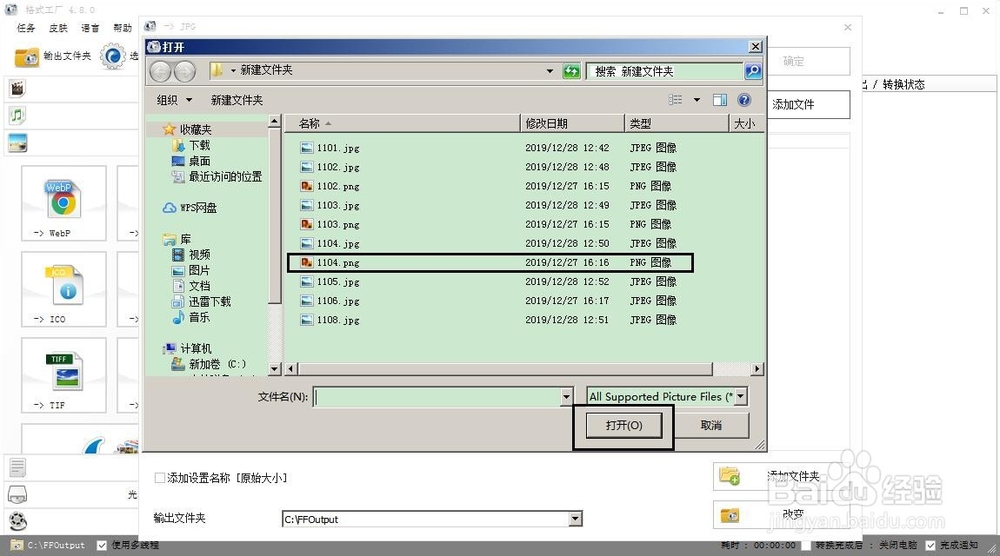The width and height of the screenshot is (1000, 556).
Task: Click the 取消 button
Action: [711, 425]
